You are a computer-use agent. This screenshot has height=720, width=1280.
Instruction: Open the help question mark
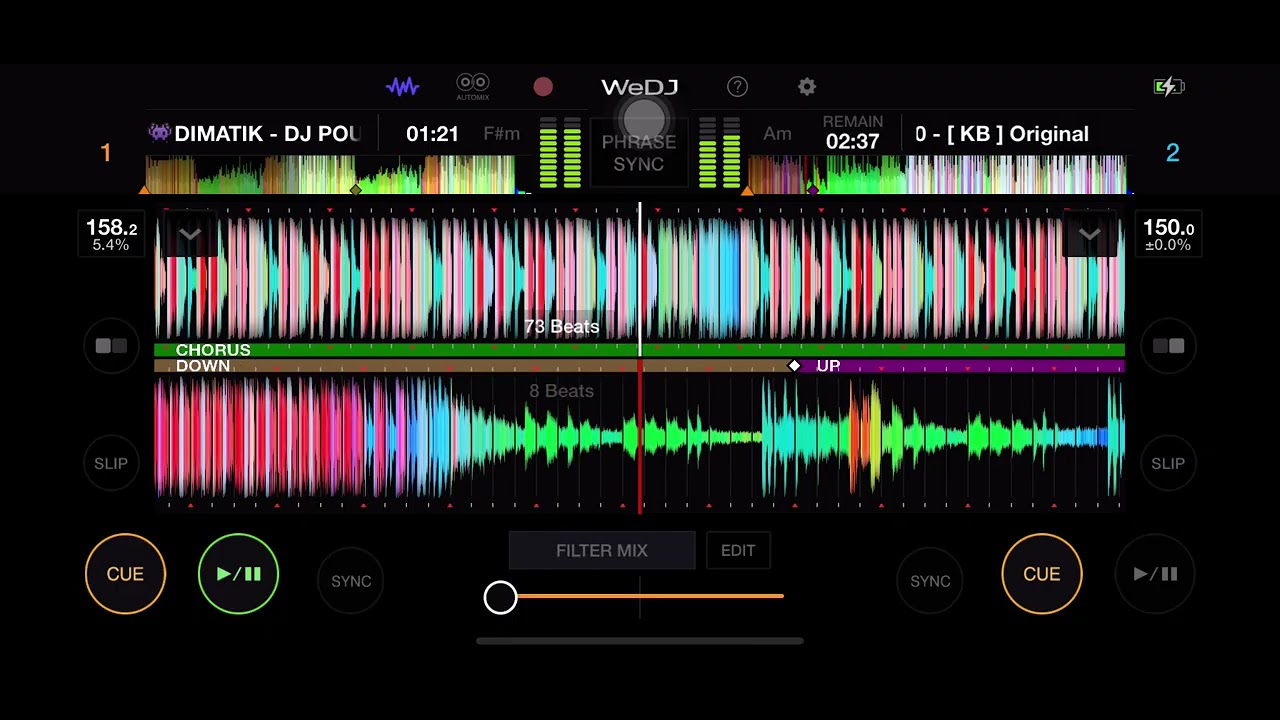click(x=737, y=87)
